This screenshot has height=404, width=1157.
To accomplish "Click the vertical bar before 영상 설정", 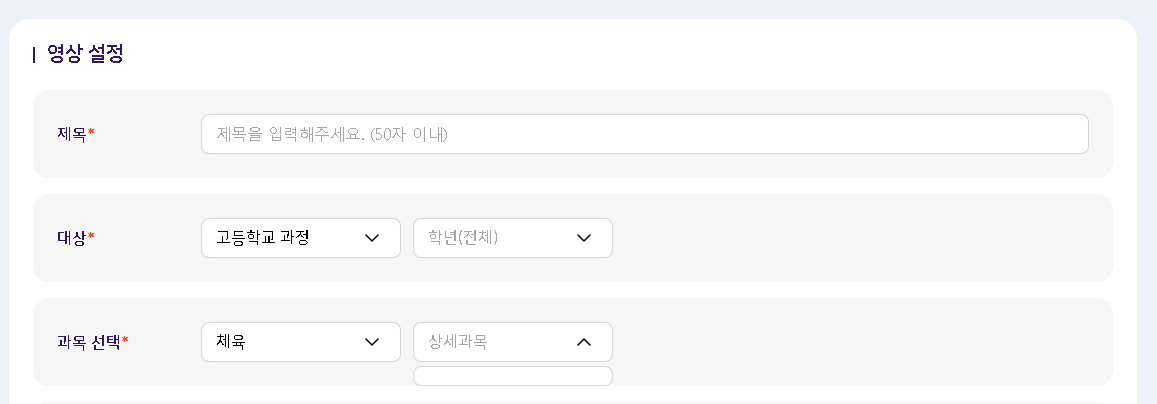I will coord(34,55).
